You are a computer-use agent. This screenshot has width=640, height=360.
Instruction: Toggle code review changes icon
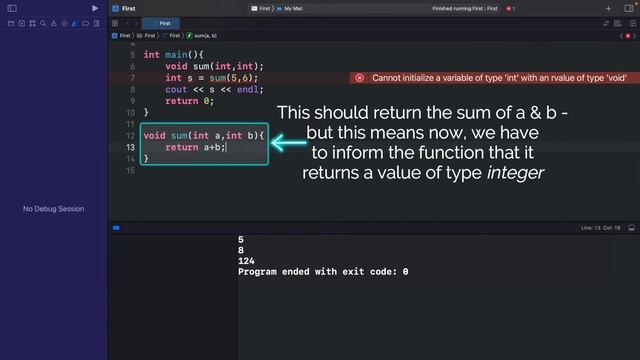point(606,24)
